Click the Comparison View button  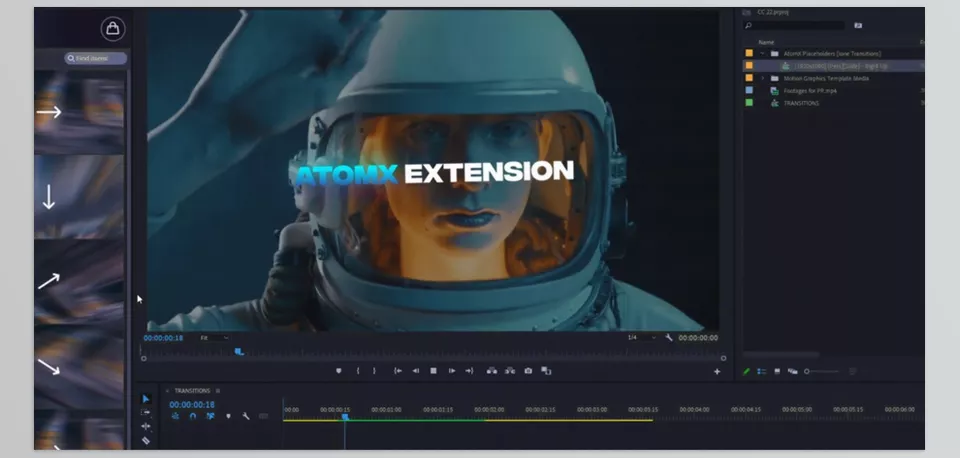pyautogui.click(x=546, y=371)
